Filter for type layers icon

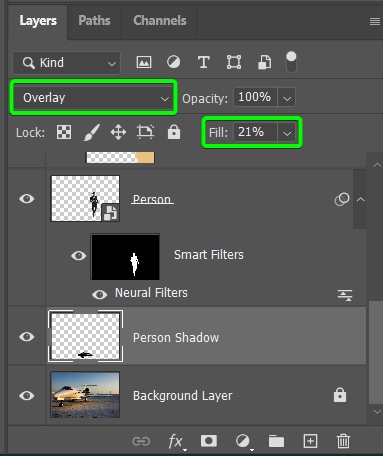(x=204, y=62)
